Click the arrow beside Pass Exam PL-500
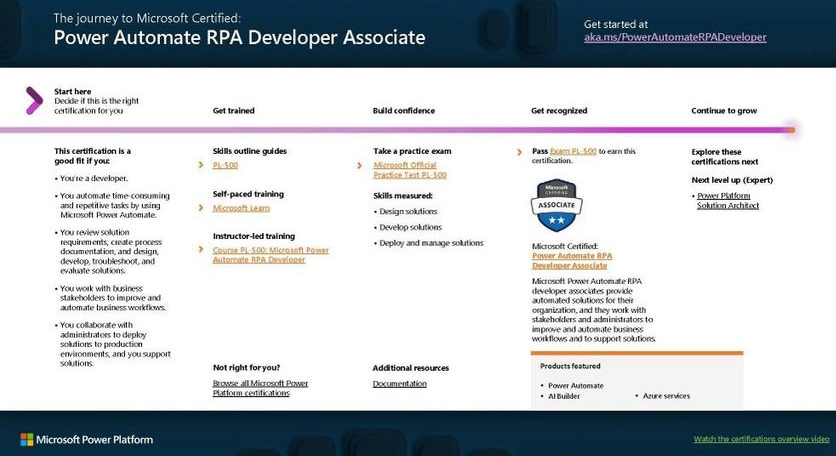836x456 pixels. point(520,152)
